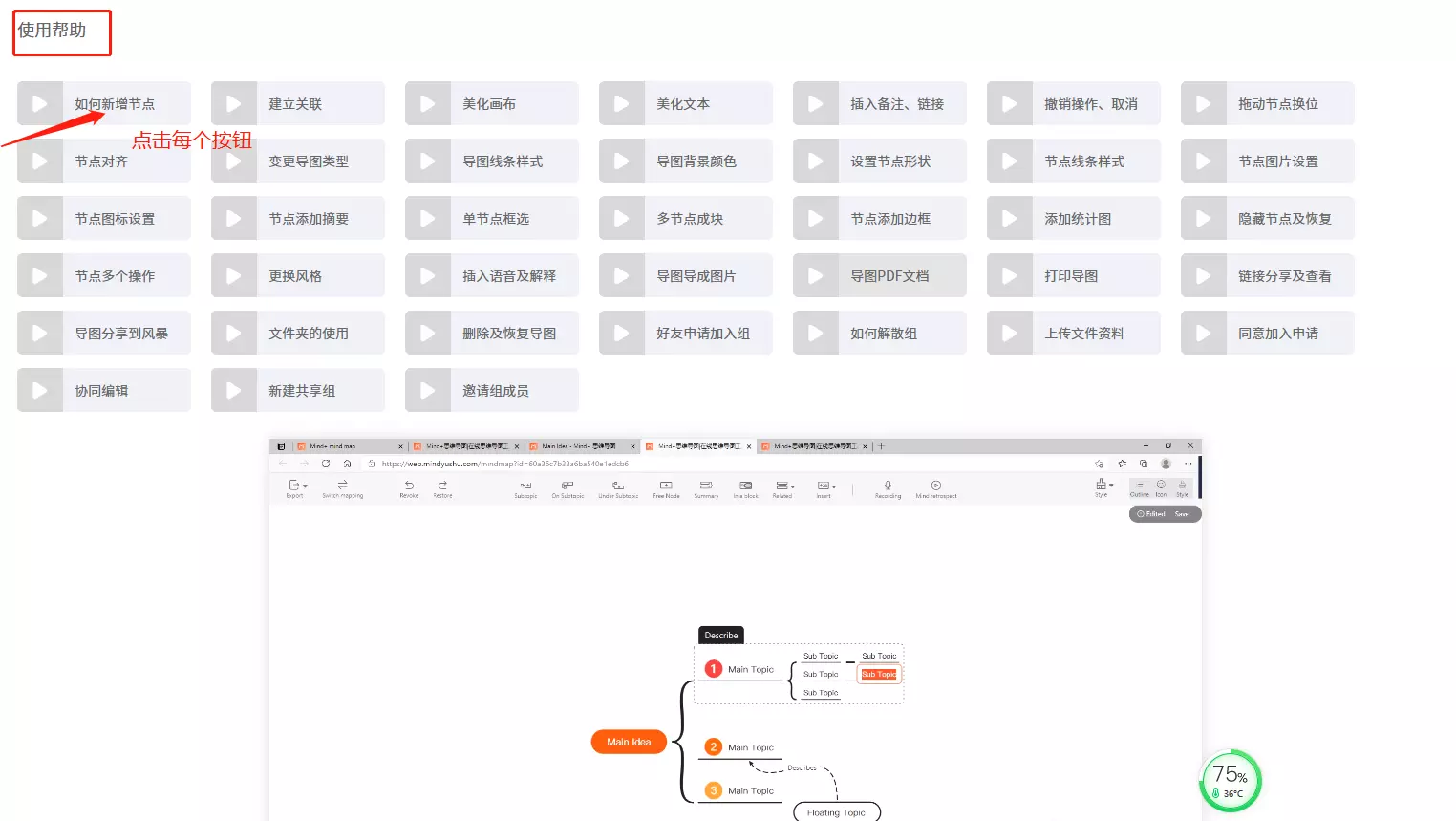Expand the Insert dropdown menu
This screenshot has width=1456, height=821.
coord(825,486)
